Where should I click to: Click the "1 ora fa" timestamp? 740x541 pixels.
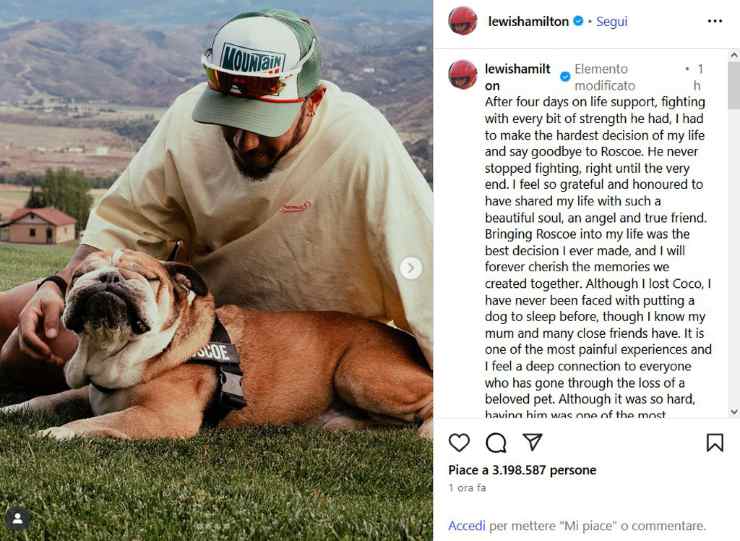pyautogui.click(x=467, y=487)
